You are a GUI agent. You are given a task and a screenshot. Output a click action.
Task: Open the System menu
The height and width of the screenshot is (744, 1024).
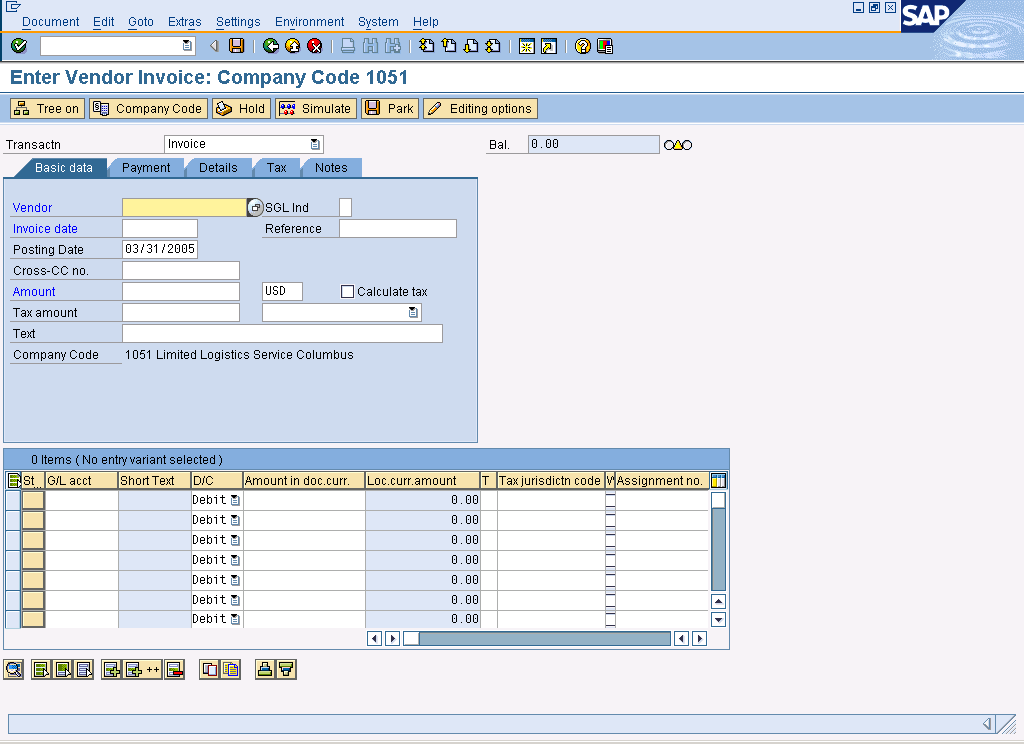(378, 22)
